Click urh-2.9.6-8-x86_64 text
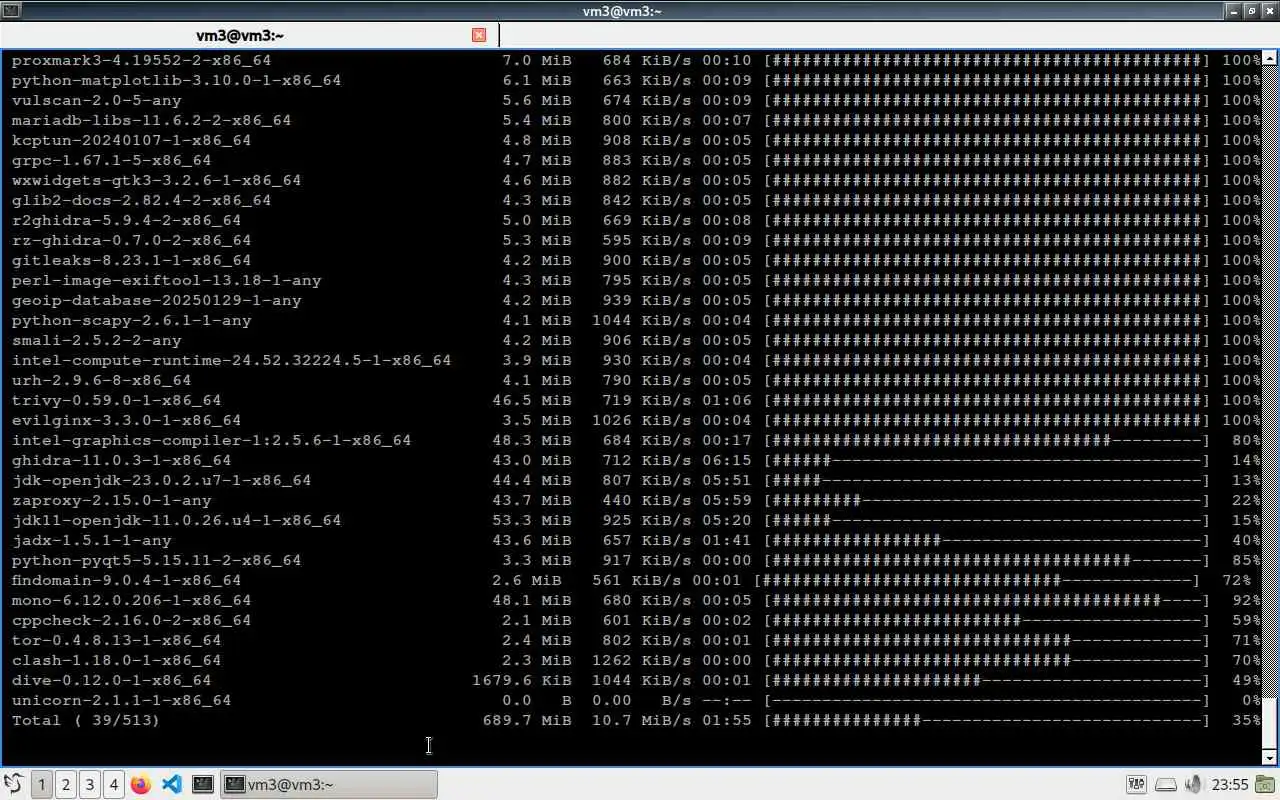The image size is (1280, 800). point(101,380)
